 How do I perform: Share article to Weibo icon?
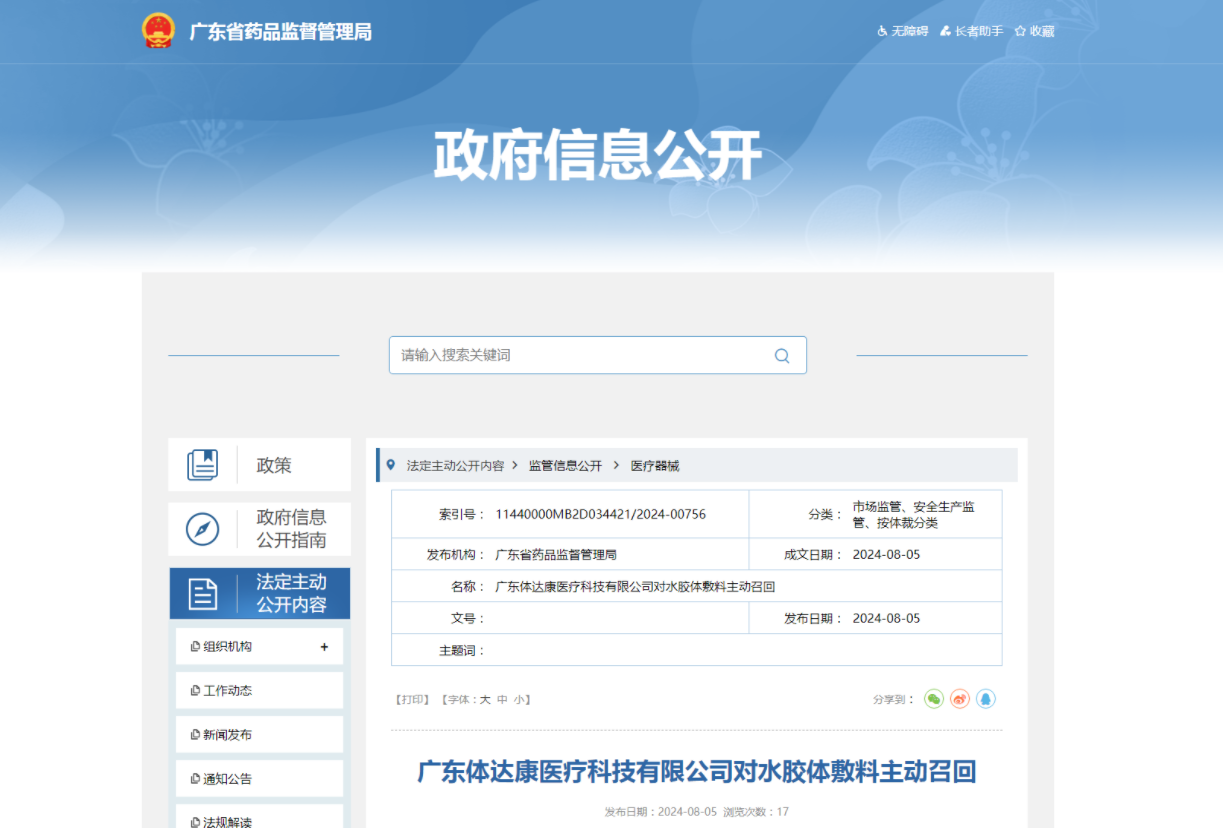[960, 699]
